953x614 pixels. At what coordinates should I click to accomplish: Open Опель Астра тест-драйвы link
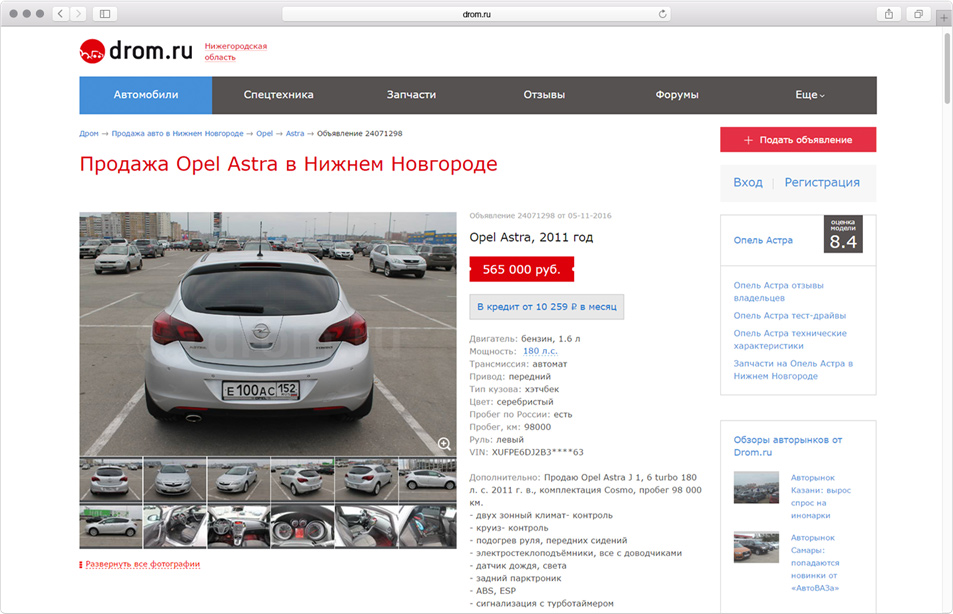[790, 316]
